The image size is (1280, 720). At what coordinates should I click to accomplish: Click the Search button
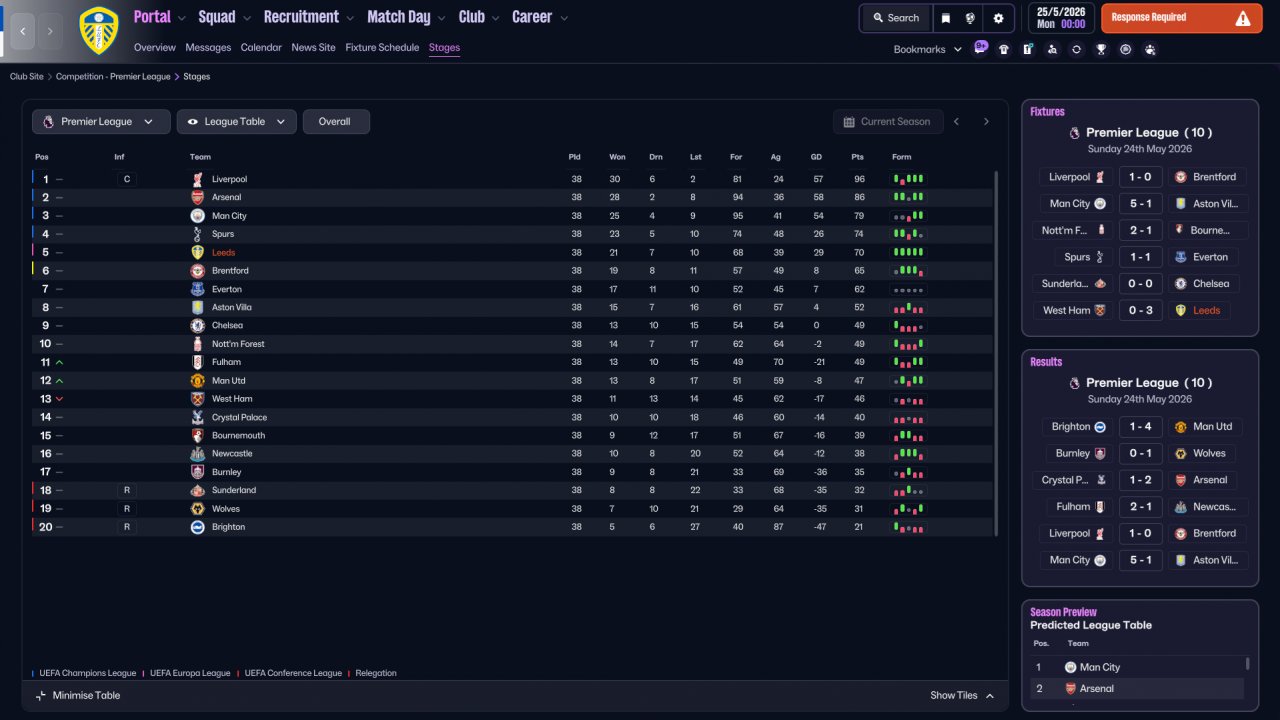895,18
